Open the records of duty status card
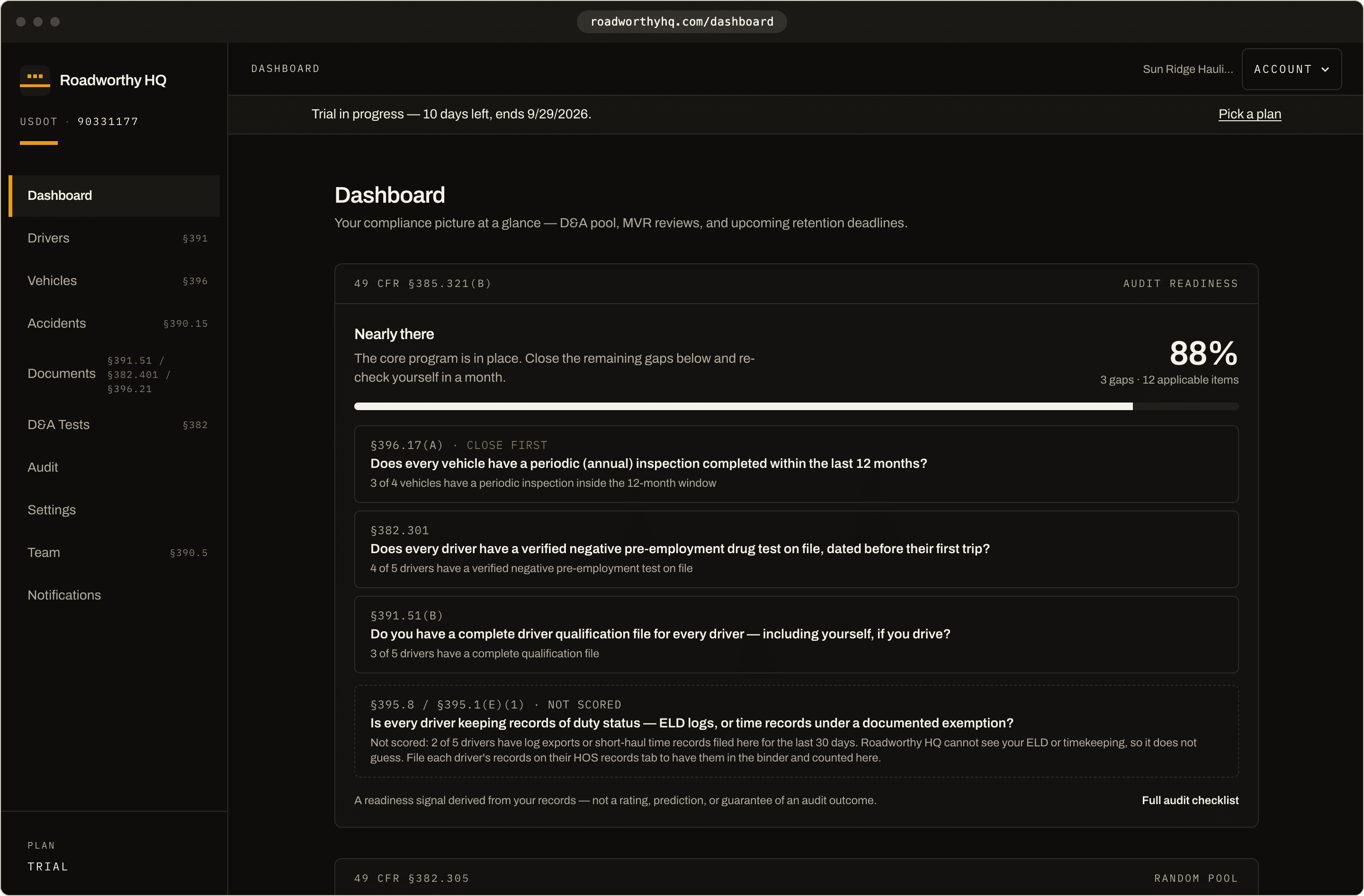The image size is (1364, 896). coord(796,732)
